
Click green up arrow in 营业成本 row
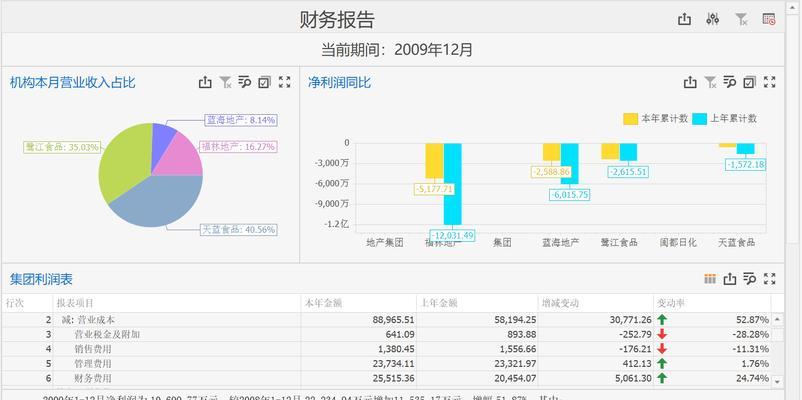point(662,320)
